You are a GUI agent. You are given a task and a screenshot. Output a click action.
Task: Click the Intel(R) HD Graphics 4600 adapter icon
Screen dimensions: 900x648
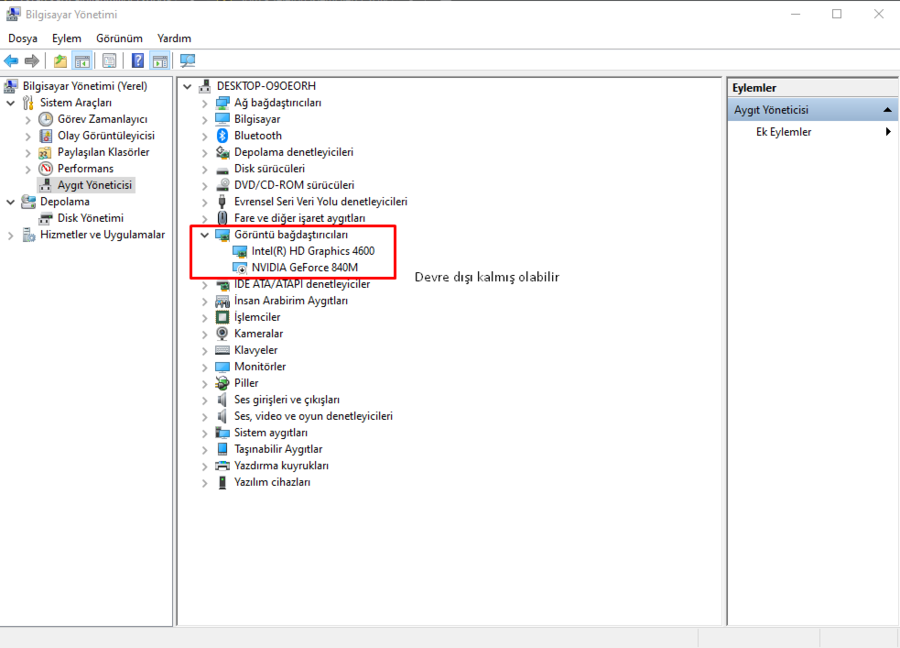[240, 251]
